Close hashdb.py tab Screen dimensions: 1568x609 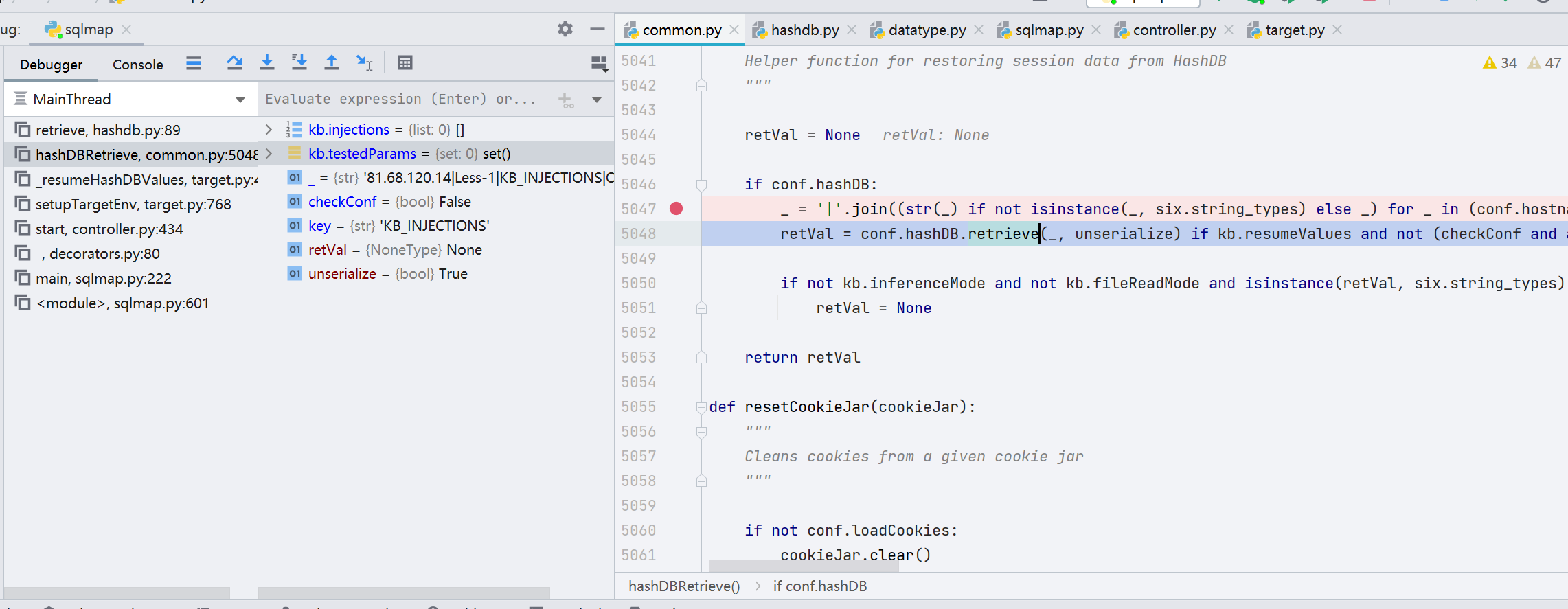click(x=852, y=30)
